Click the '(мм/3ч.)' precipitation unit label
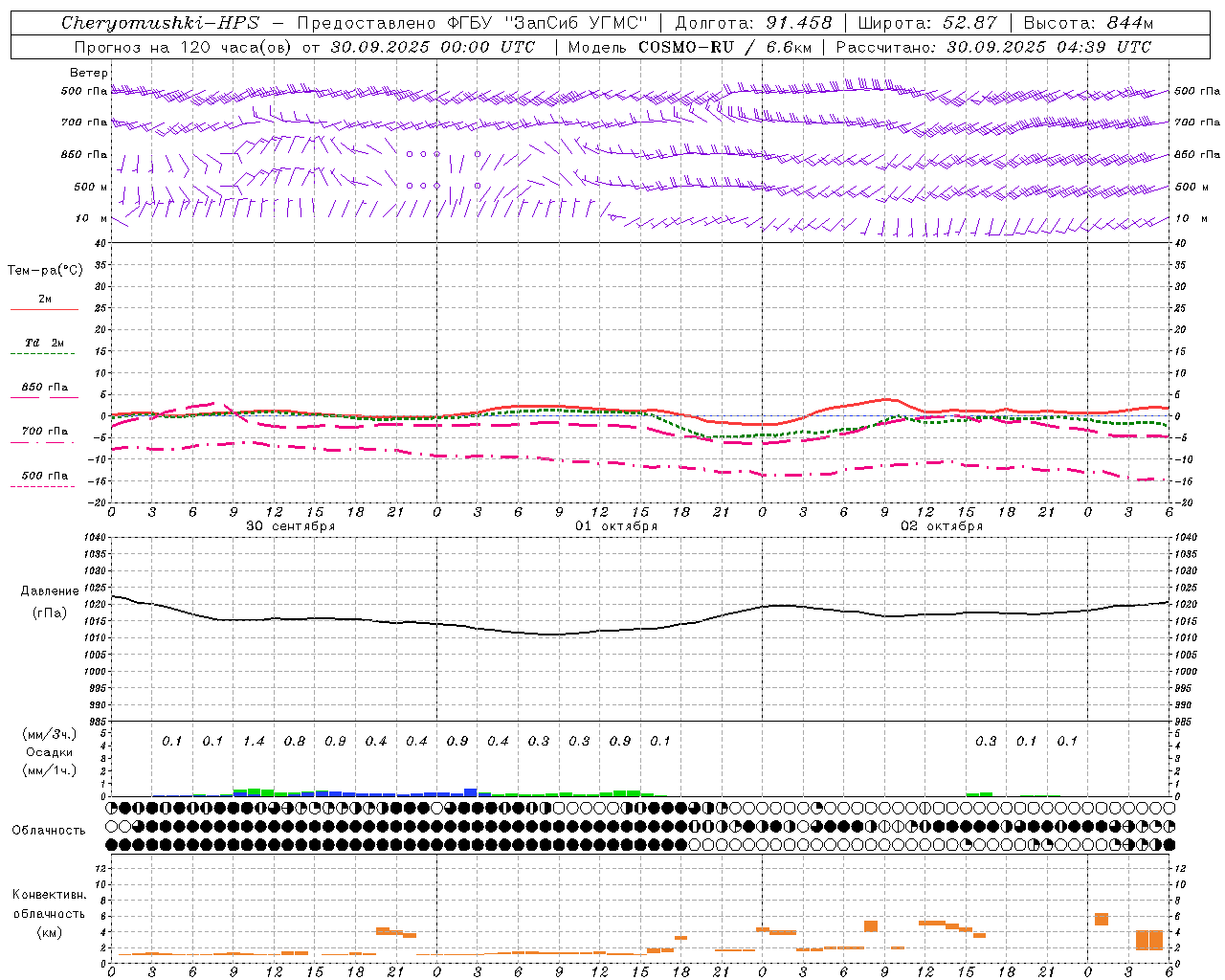The image size is (1225, 980). point(50,734)
